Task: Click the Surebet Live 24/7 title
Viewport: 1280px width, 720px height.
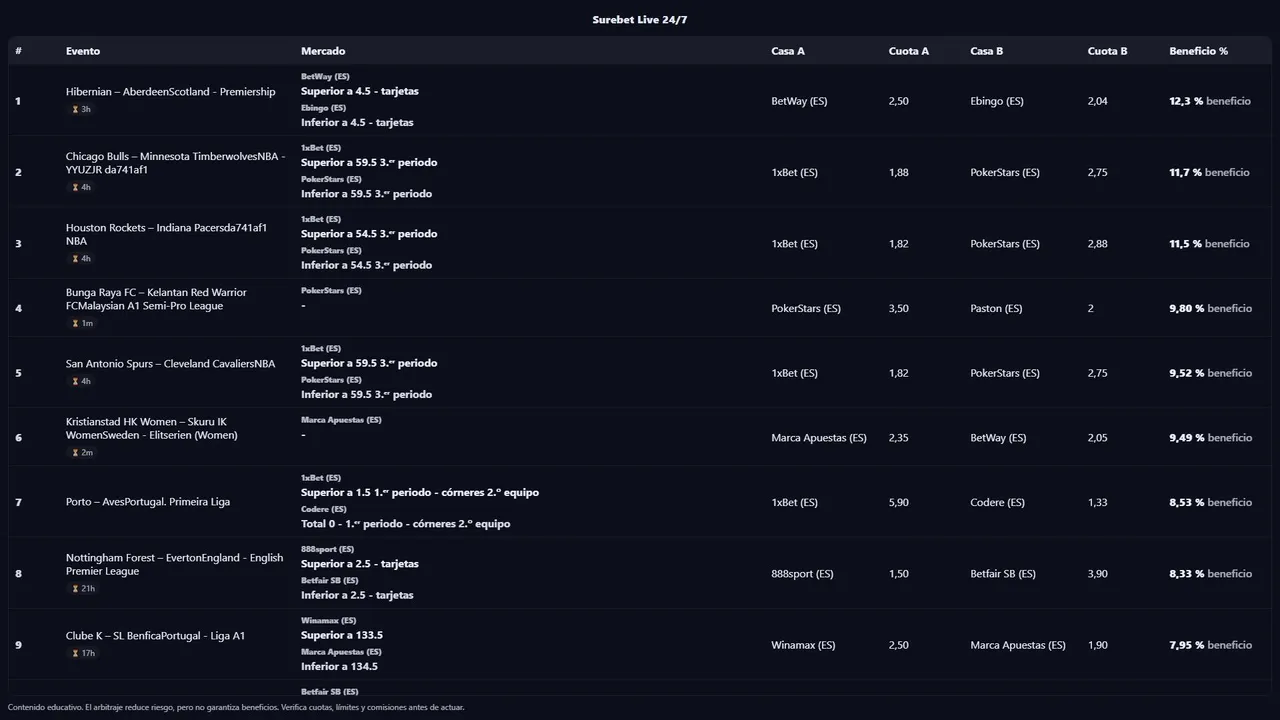Action: click(640, 20)
